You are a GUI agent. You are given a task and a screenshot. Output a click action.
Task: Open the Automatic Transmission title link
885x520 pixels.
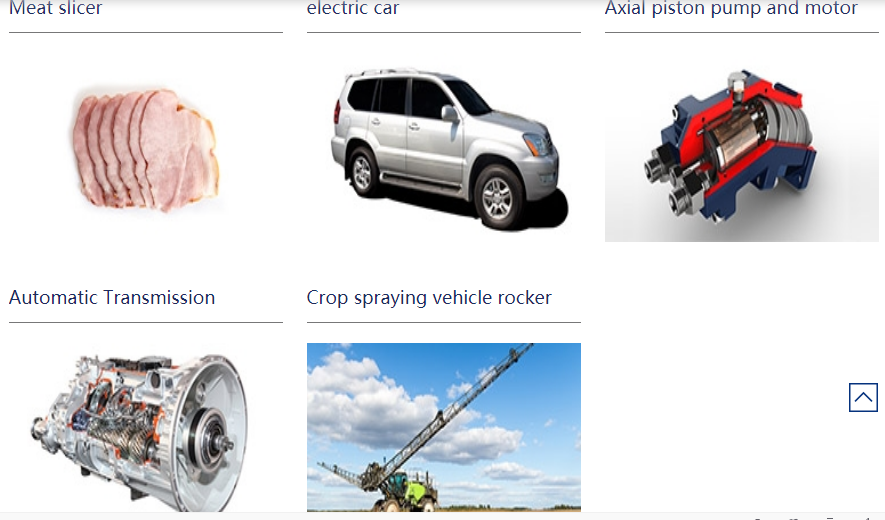tap(112, 298)
